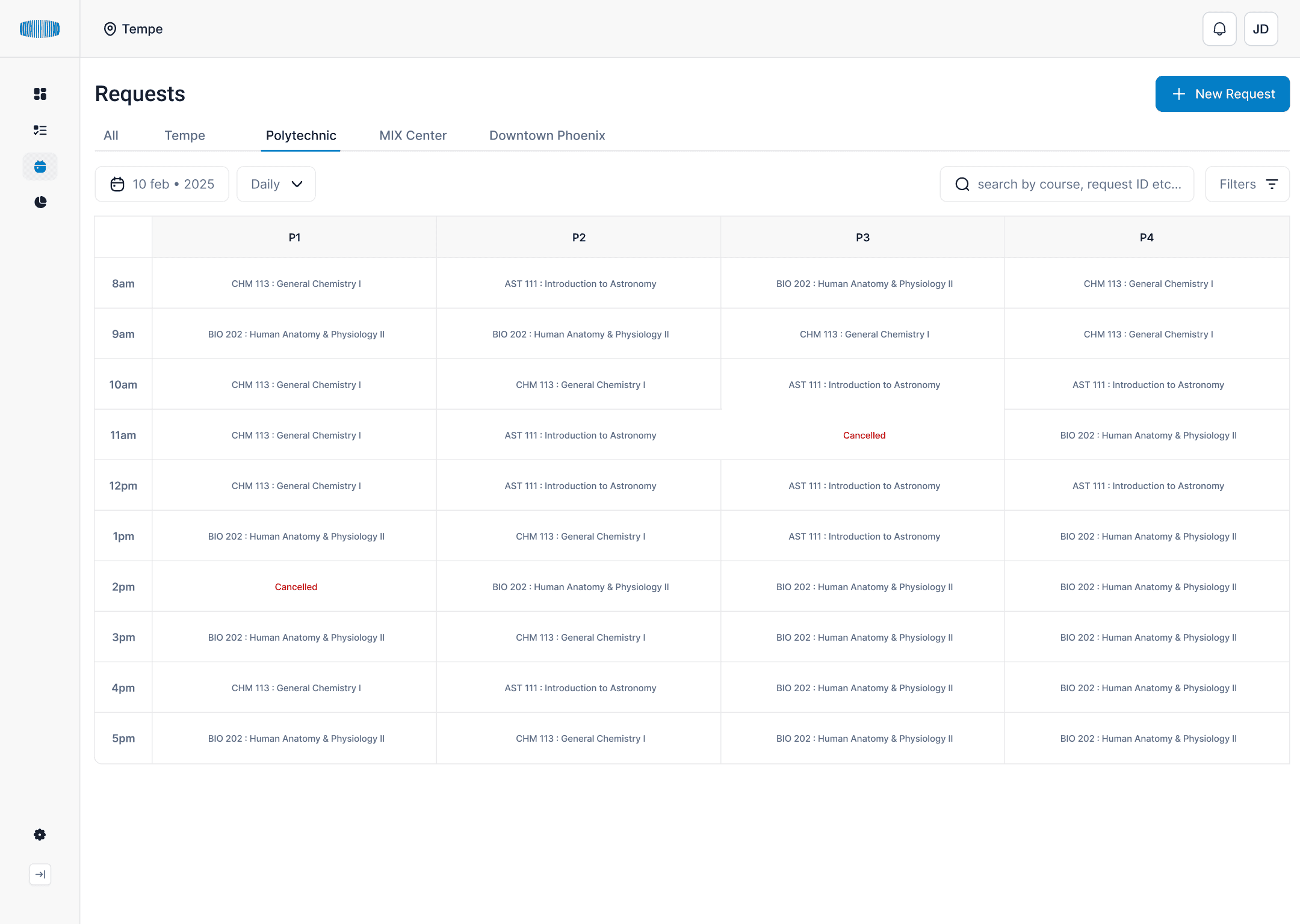Select the All tab

[111, 135]
